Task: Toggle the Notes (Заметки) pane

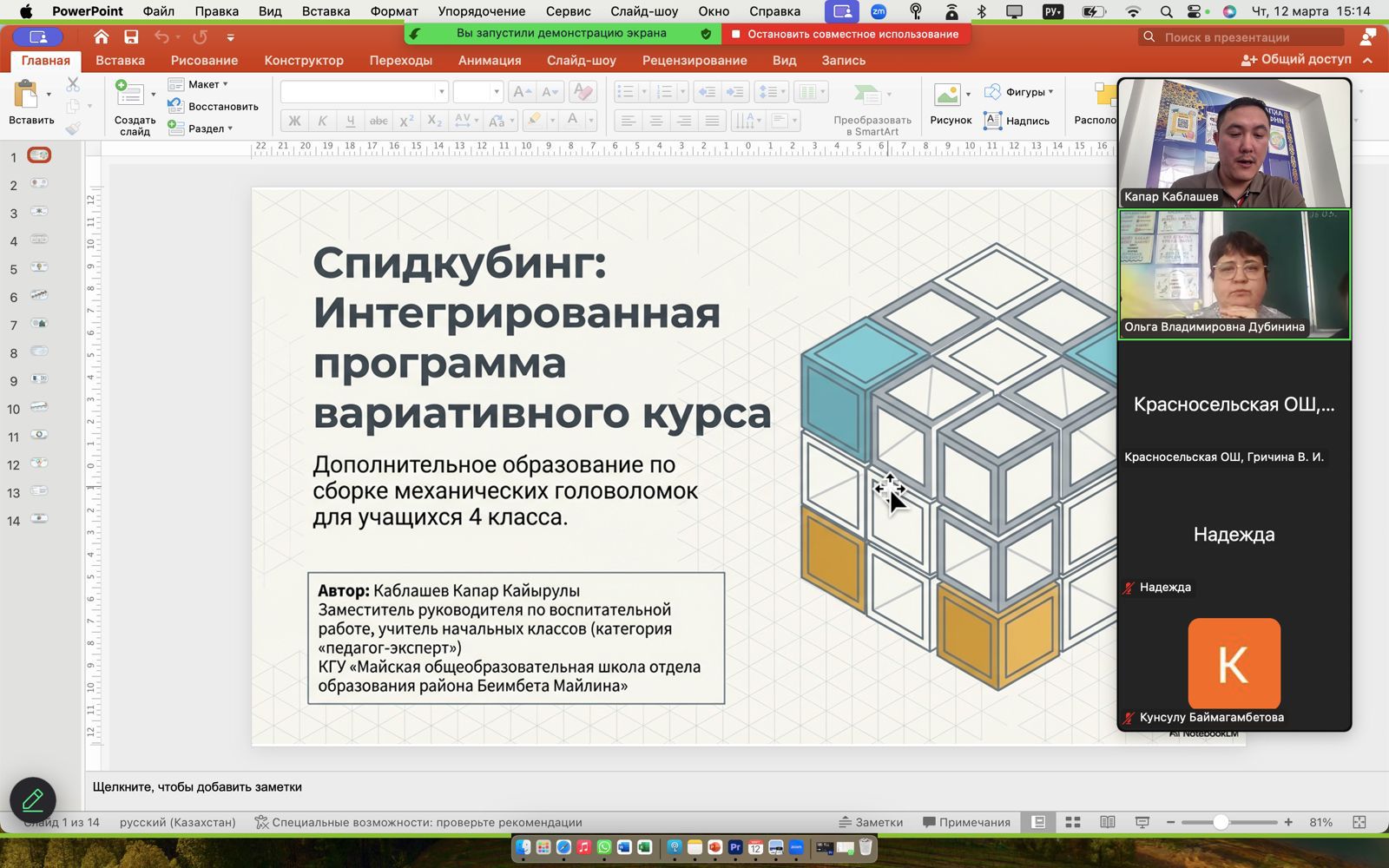Action: (871, 822)
